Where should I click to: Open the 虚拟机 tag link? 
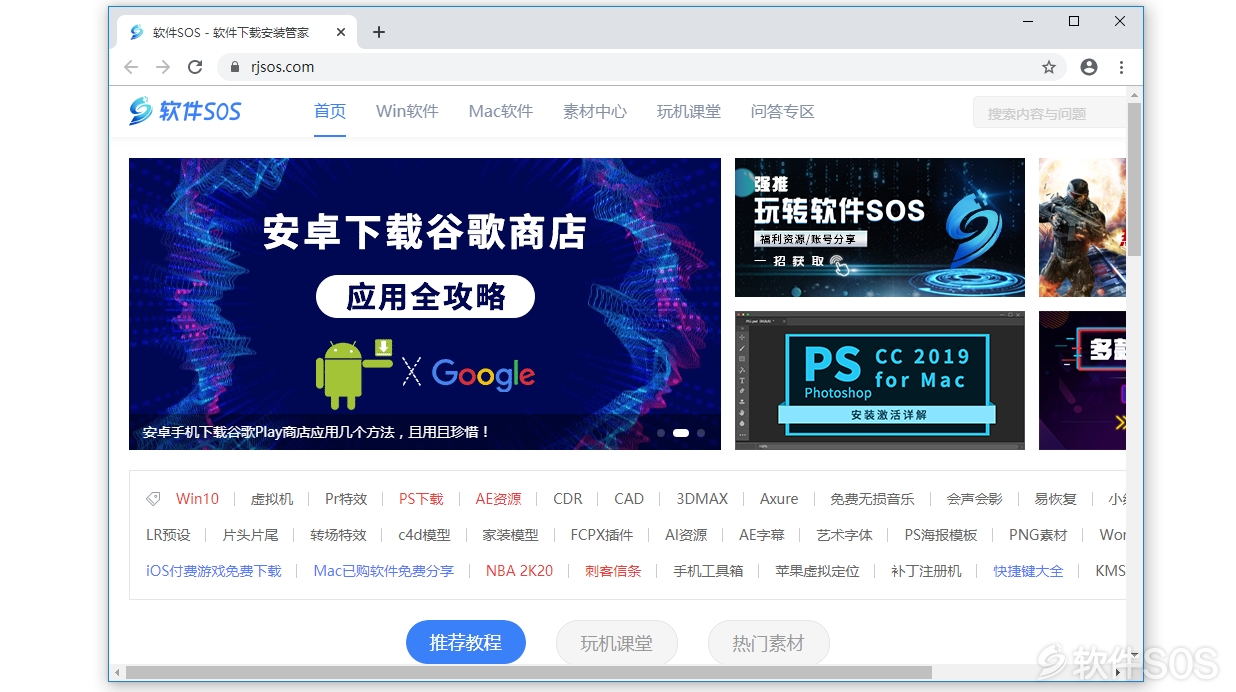(272, 498)
